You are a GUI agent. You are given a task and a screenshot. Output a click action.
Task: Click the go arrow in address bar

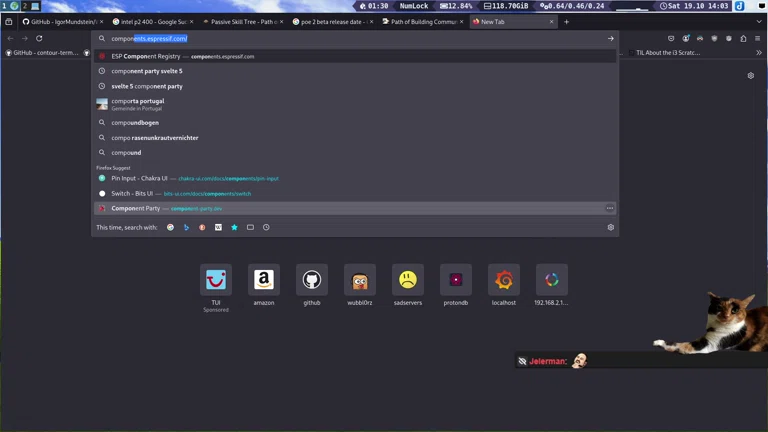610,39
